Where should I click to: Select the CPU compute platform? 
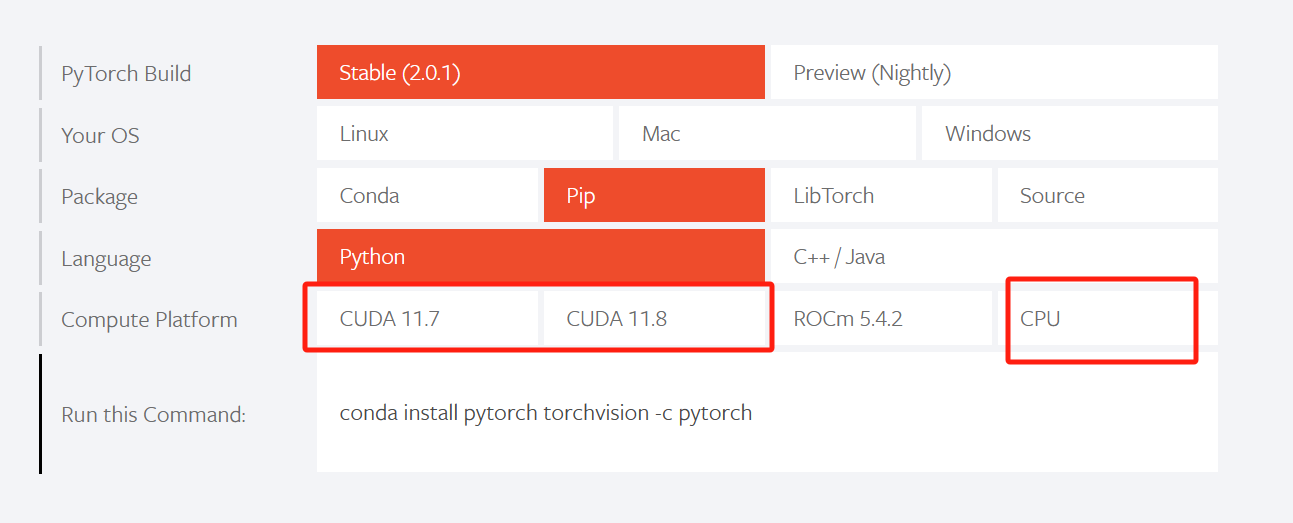1107,319
